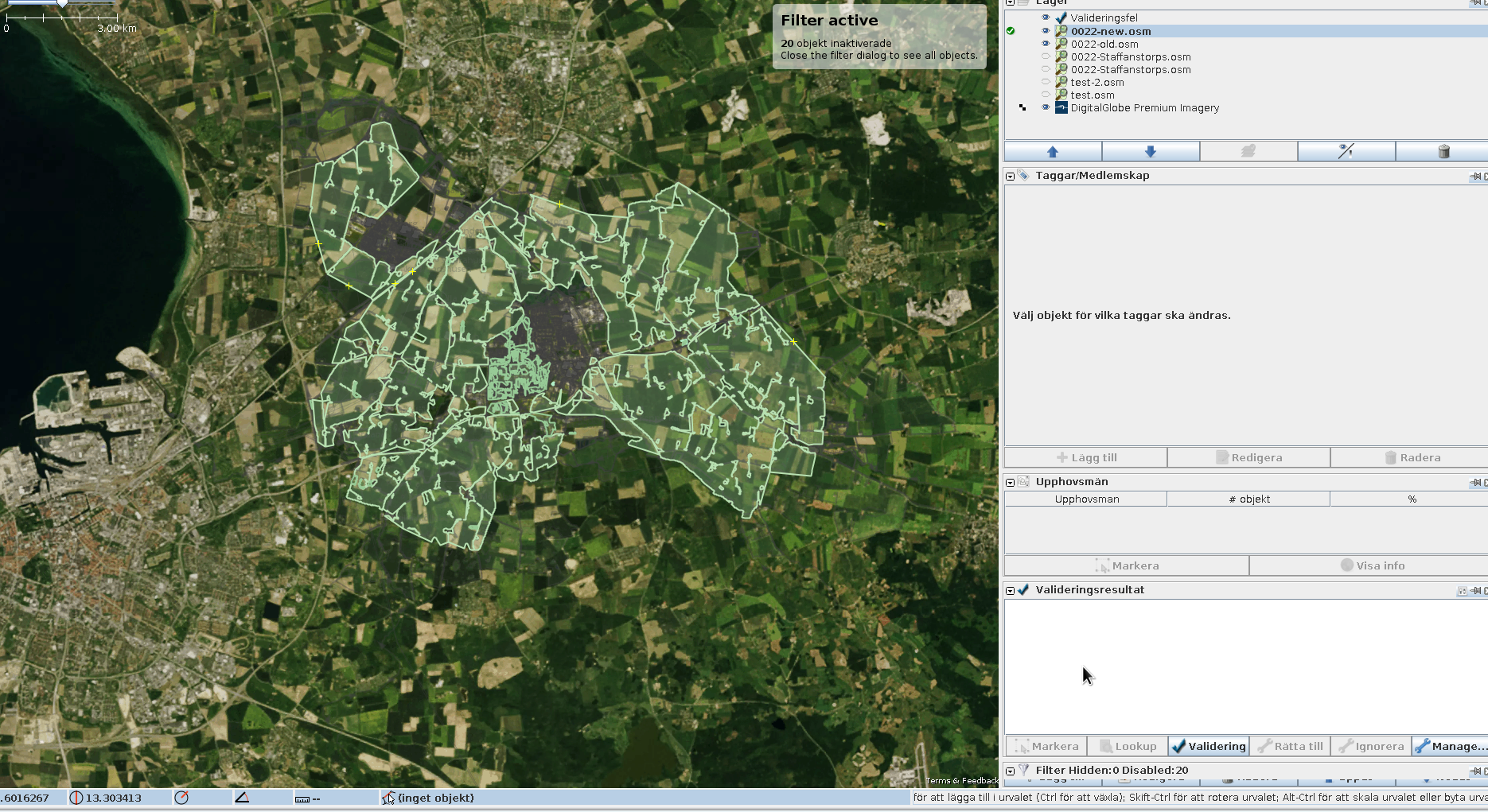This screenshot has width=1488, height=812.
Task: Click the map zoom slider handle
Action: [62, 3]
